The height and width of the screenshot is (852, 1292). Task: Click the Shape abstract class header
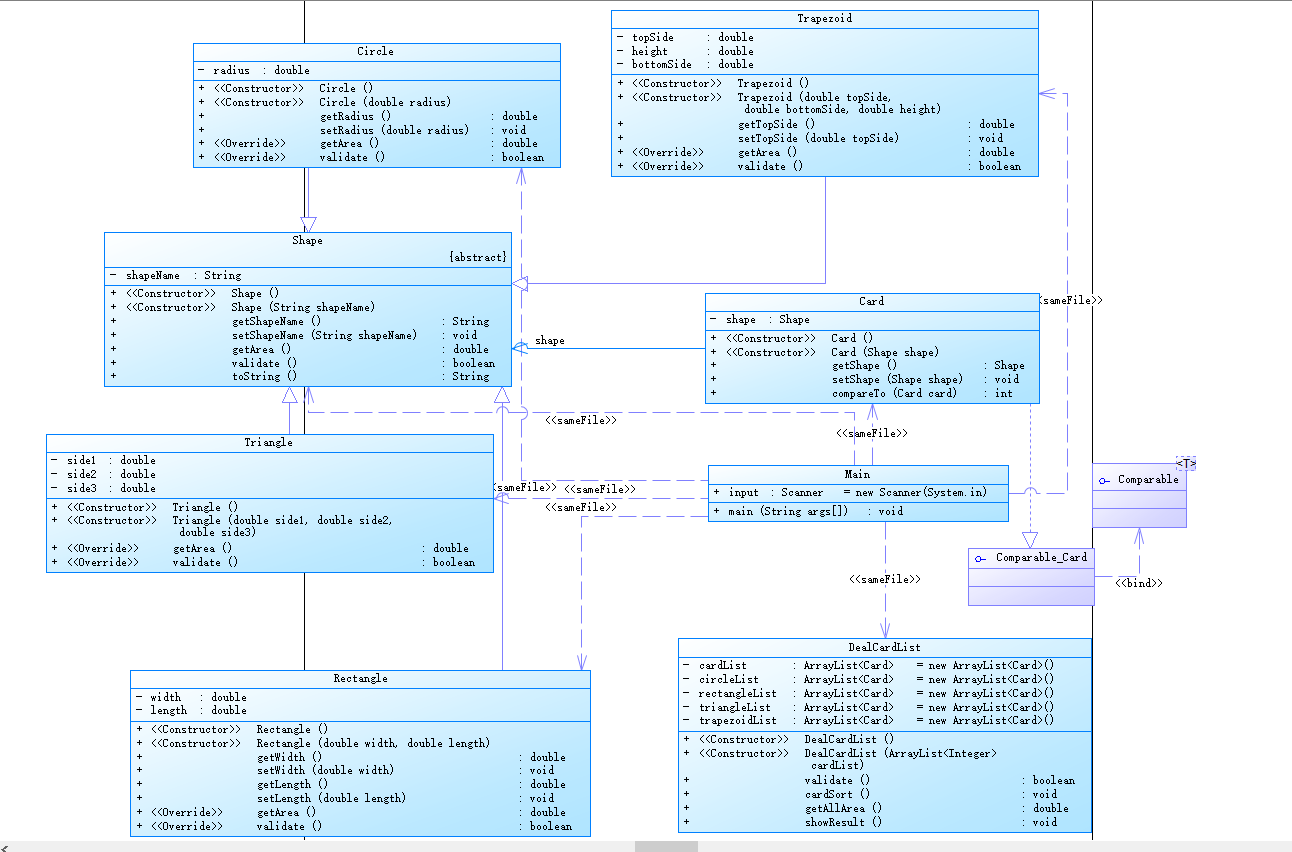[308, 241]
